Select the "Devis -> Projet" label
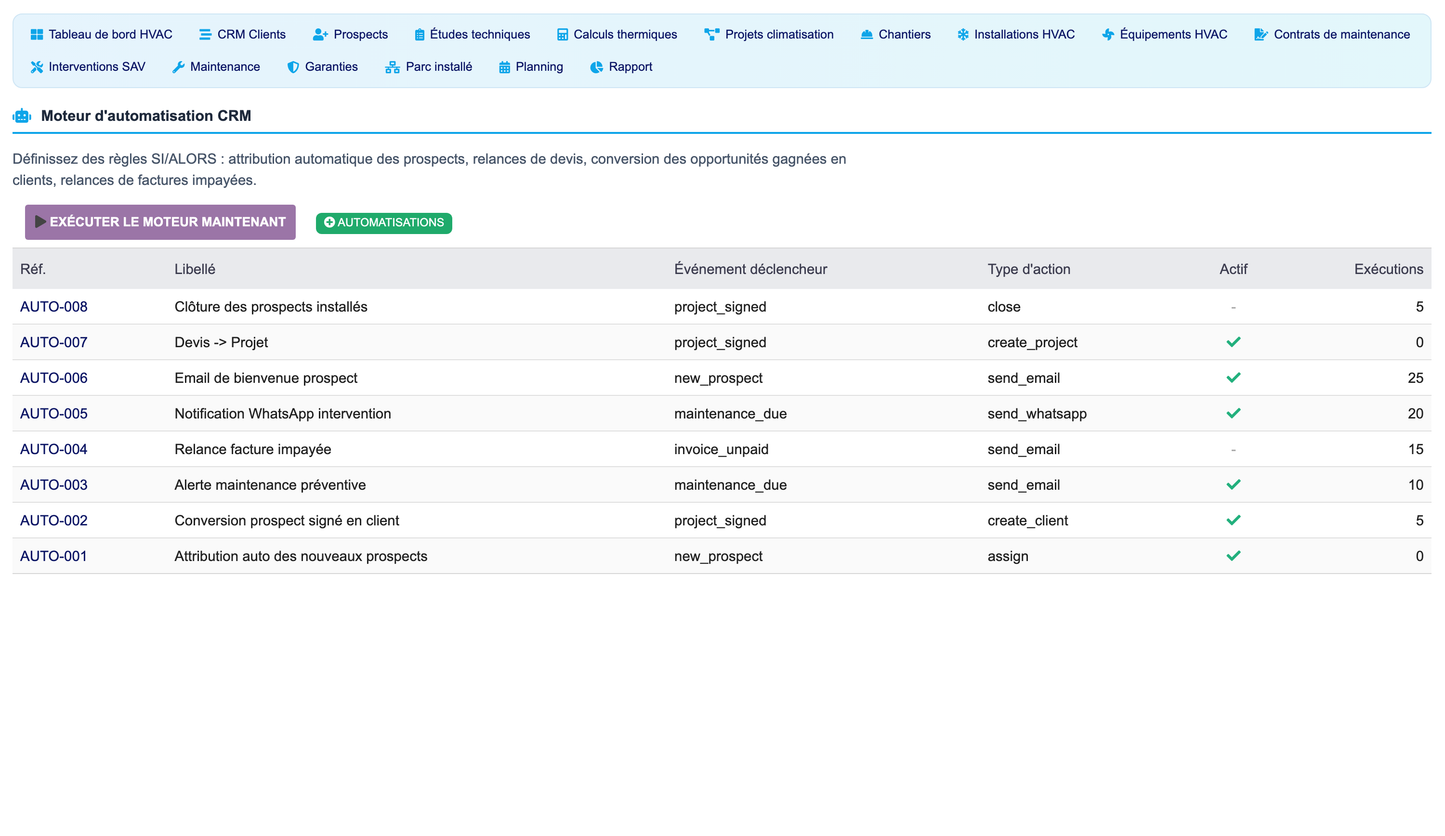The width and height of the screenshot is (1445, 836). [x=221, y=342]
